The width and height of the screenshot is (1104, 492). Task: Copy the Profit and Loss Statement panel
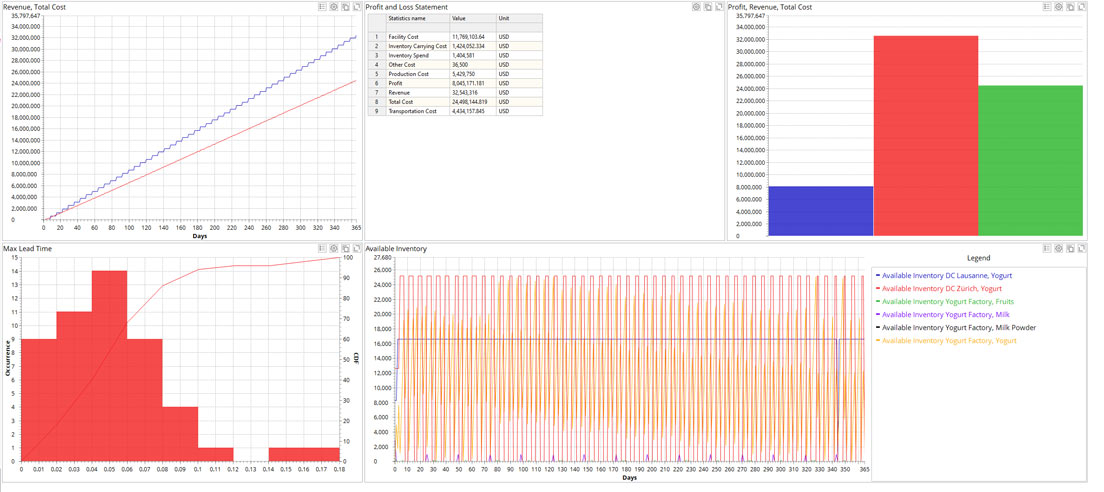pyautogui.click(x=707, y=7)
